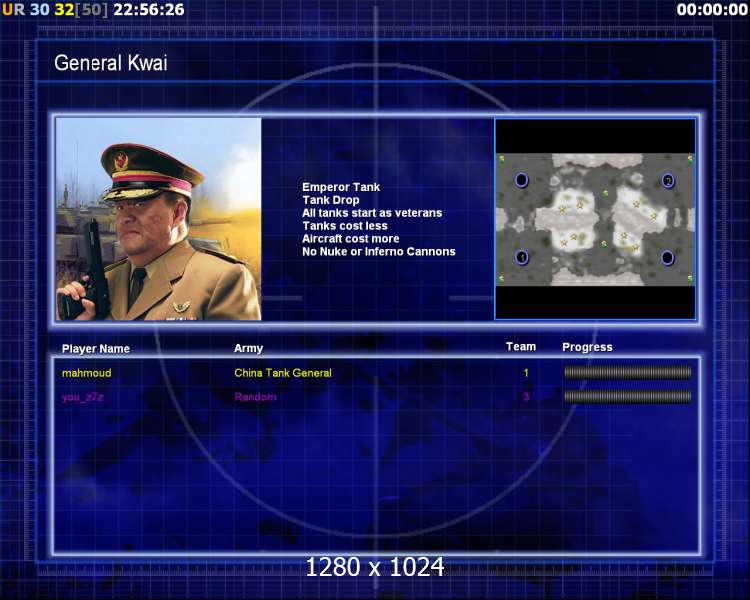Click the General Kwai portrait image
This screenshot has height=600, width=750.
(159, 219)
